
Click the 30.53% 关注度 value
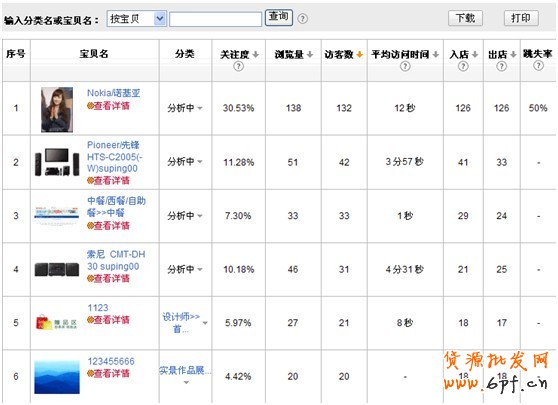click(238, 108)
